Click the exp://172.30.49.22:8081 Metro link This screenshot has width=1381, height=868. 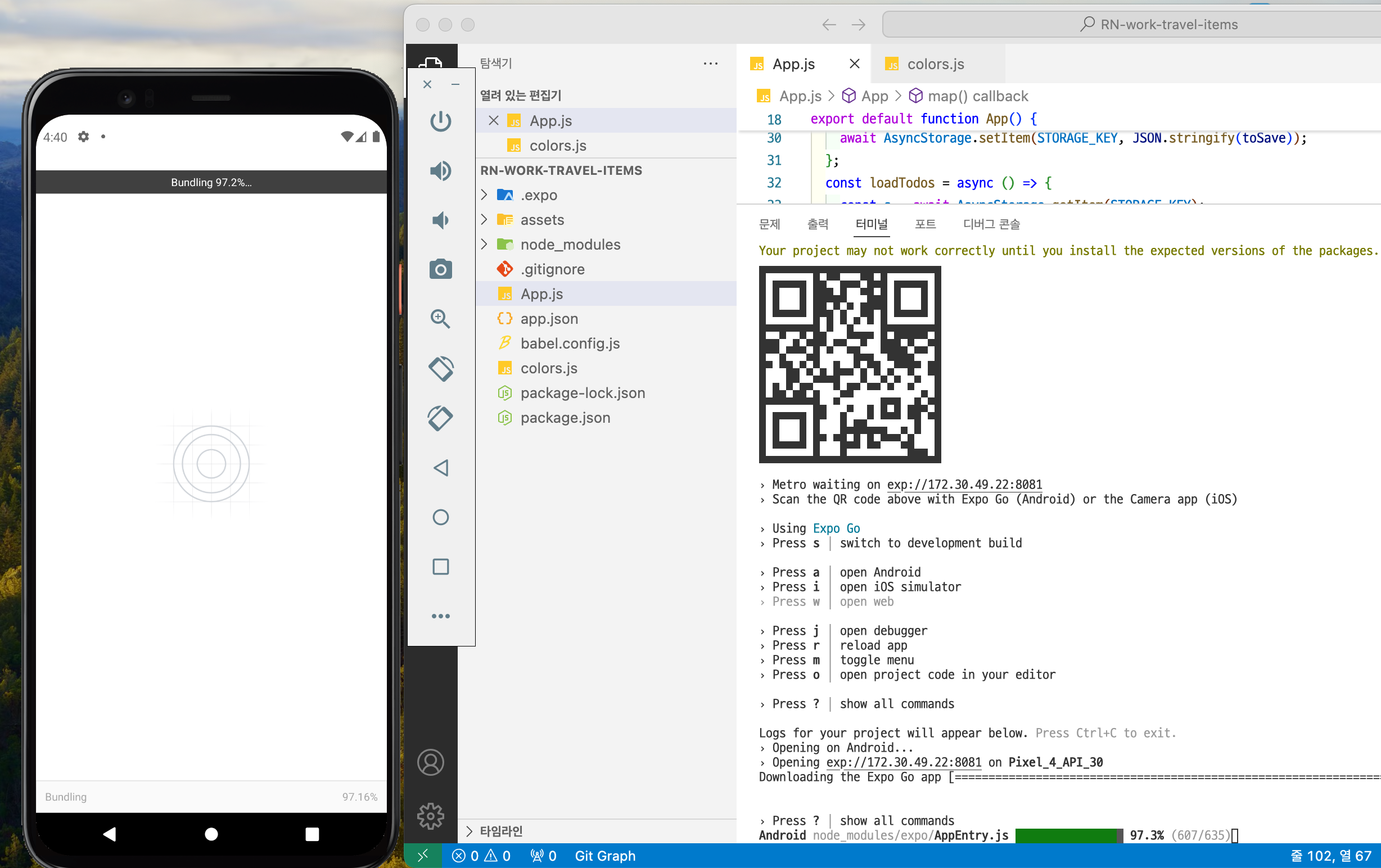point(964,485)
